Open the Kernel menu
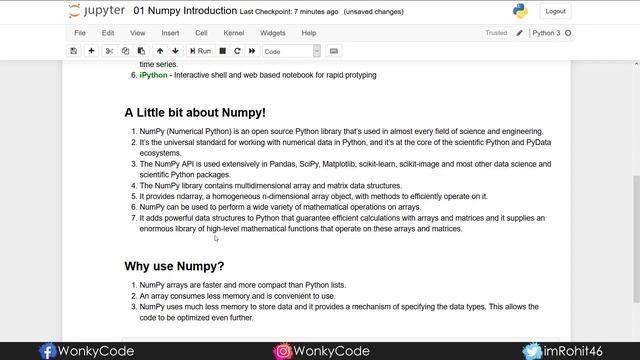 tap(233, 33)
